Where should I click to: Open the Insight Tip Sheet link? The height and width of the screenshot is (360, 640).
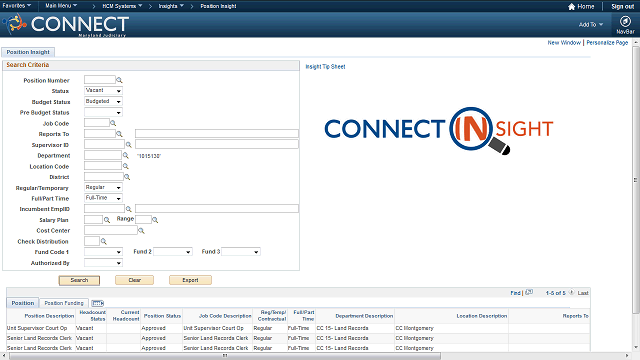point(325,67)
